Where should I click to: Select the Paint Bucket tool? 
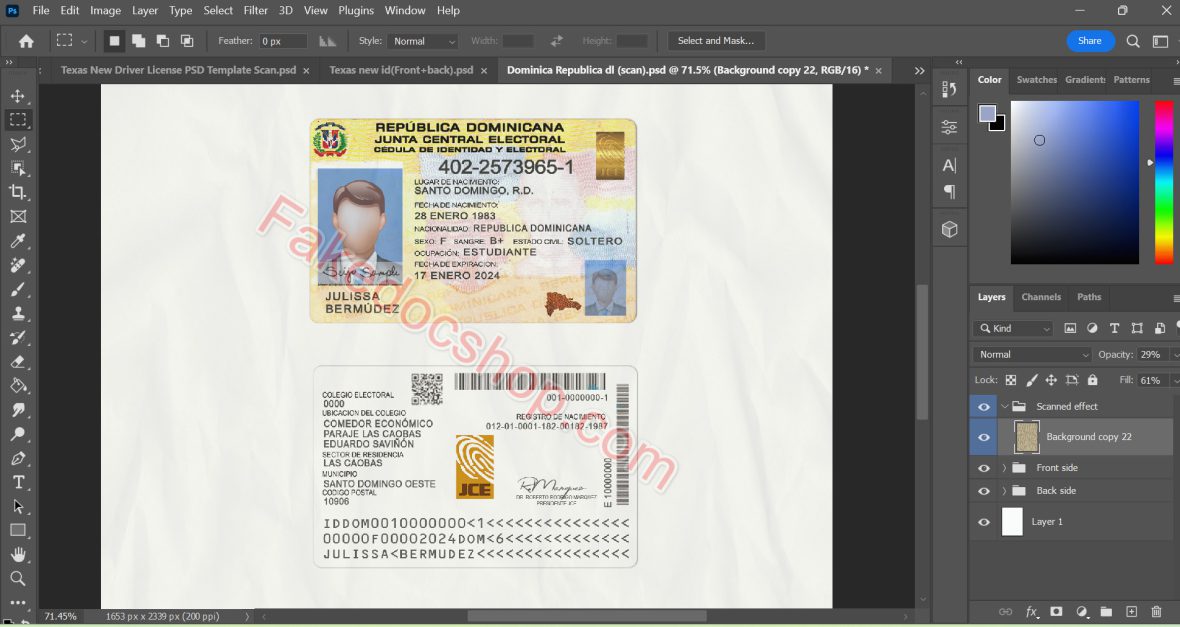pos(18,385)
